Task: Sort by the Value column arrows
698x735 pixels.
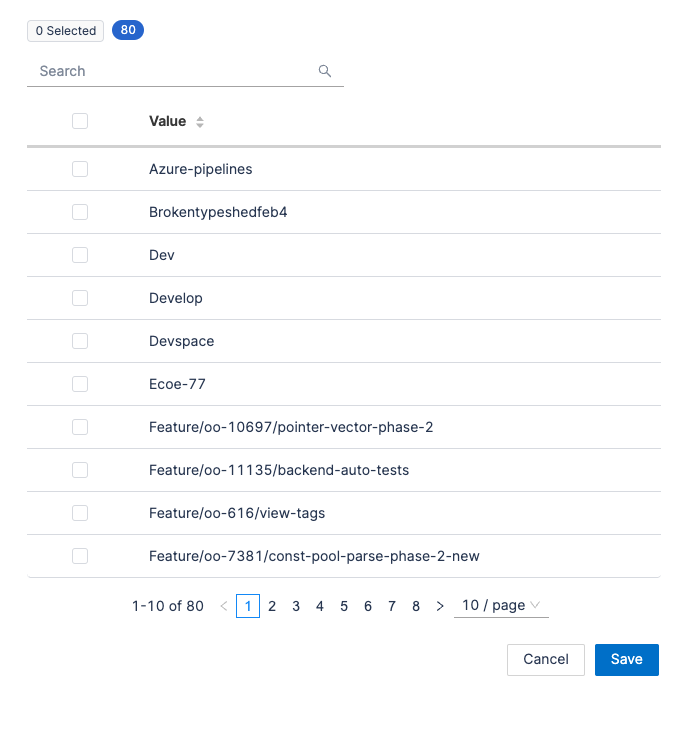Action: [x=200, y=122]
